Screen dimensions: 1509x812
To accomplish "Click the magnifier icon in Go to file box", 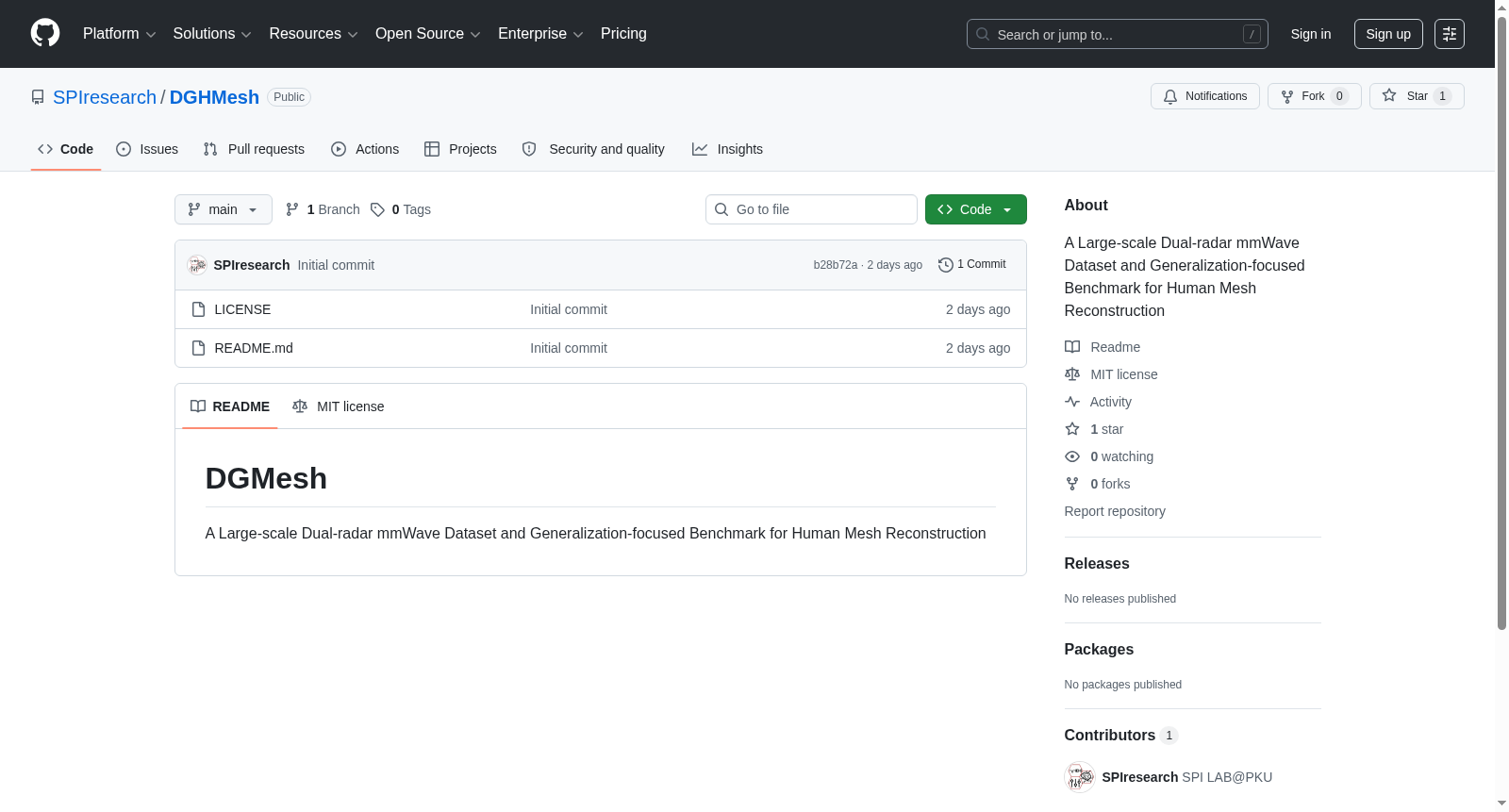I will (x=721, y=209).
